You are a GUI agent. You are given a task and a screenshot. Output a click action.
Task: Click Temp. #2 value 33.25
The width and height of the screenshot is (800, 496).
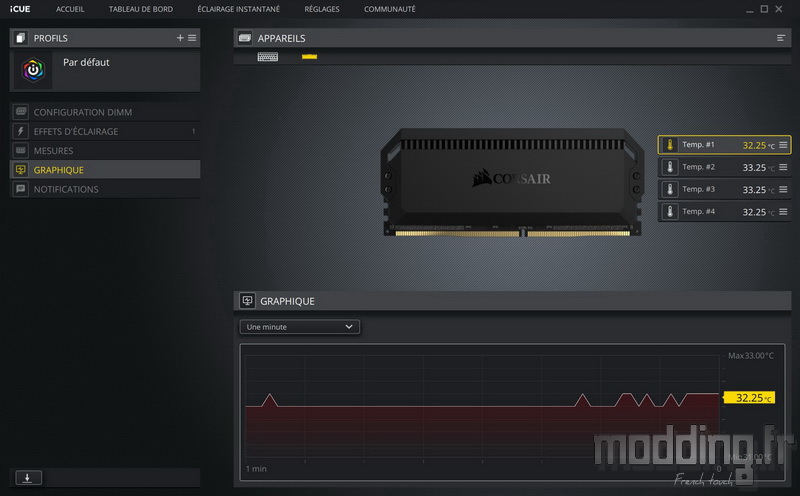coord(754,167)
